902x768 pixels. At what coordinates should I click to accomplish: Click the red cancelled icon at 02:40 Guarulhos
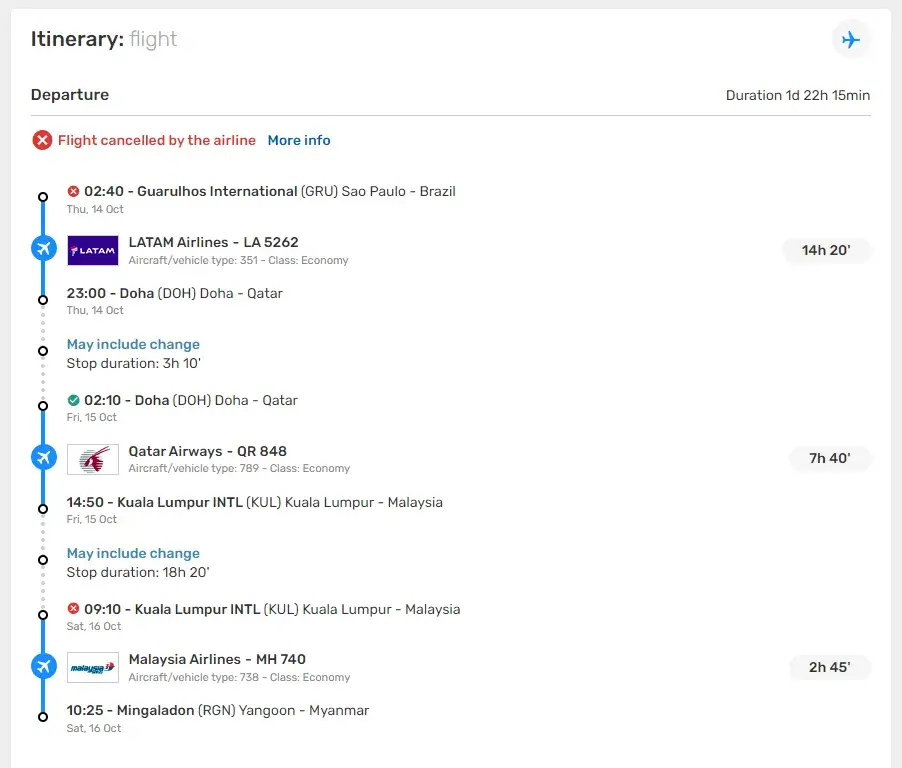pos(73,192)
